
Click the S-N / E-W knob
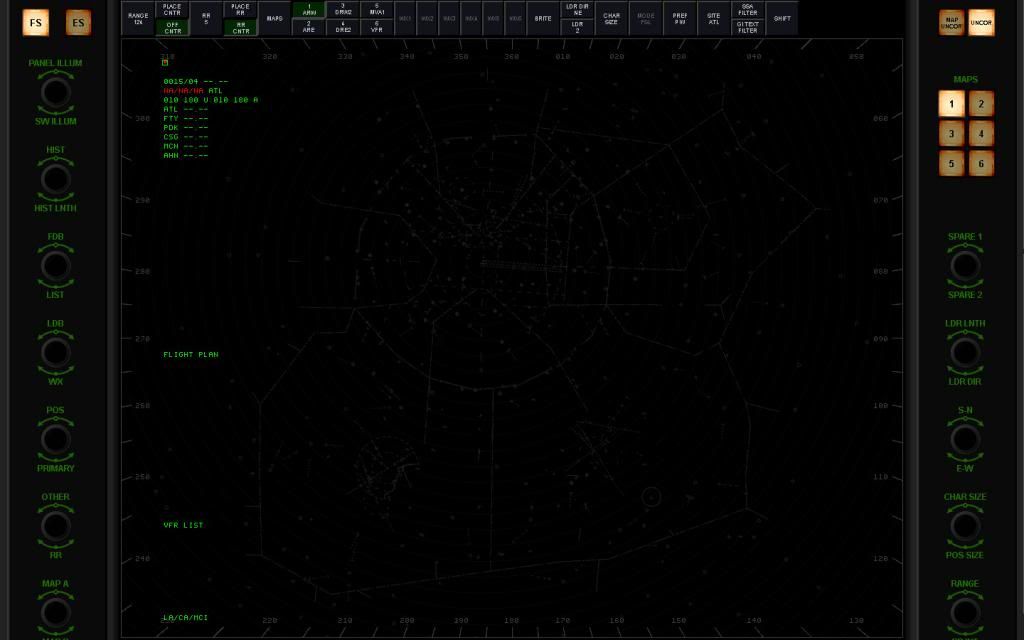pyautogui.click(x=964, y=439)
